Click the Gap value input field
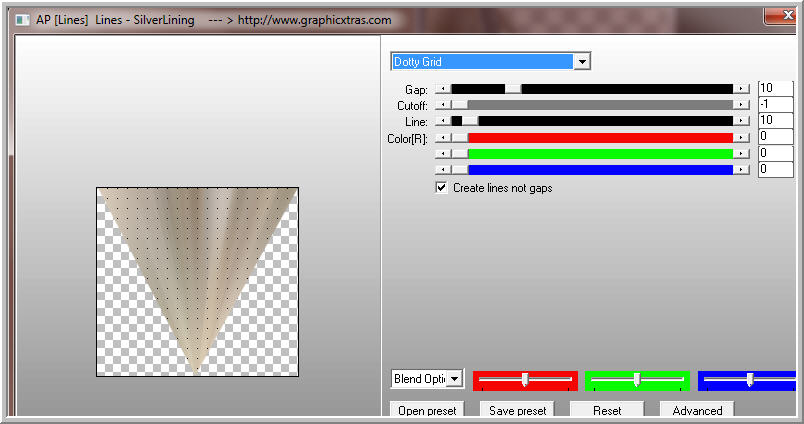The image size is (804, 424). (x=776, y=88)
